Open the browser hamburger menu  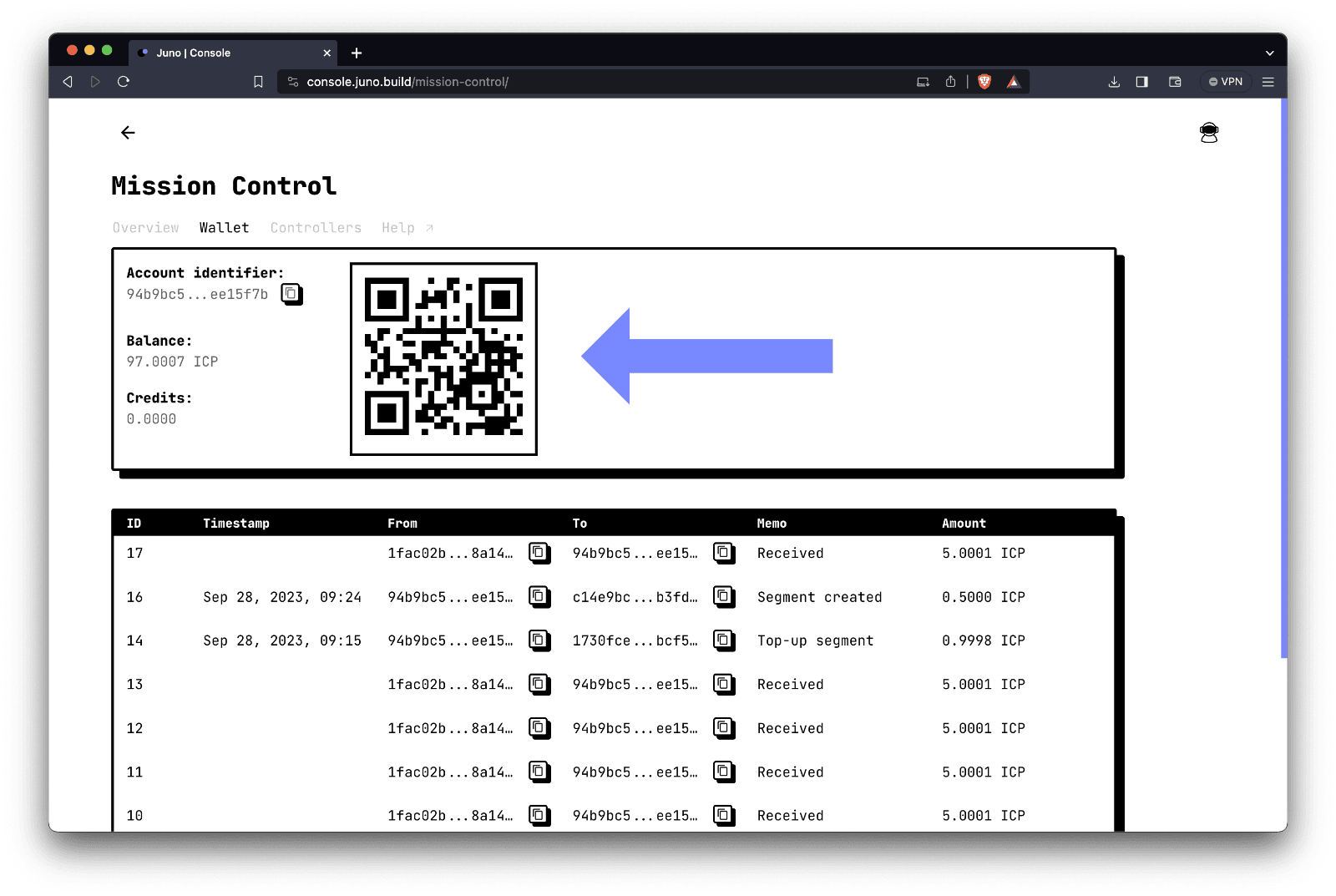point(1268,82)
